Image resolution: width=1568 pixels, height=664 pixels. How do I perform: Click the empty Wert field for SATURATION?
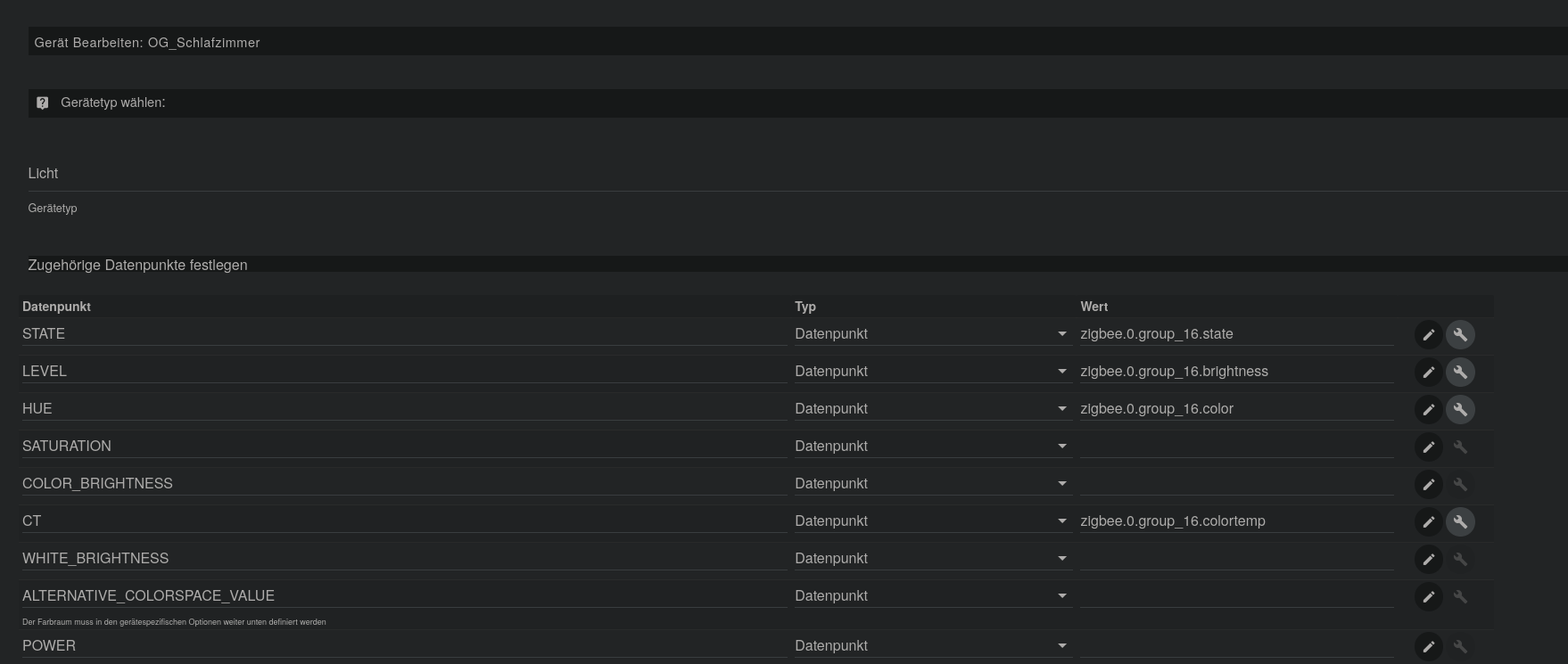click(1235, 447)
